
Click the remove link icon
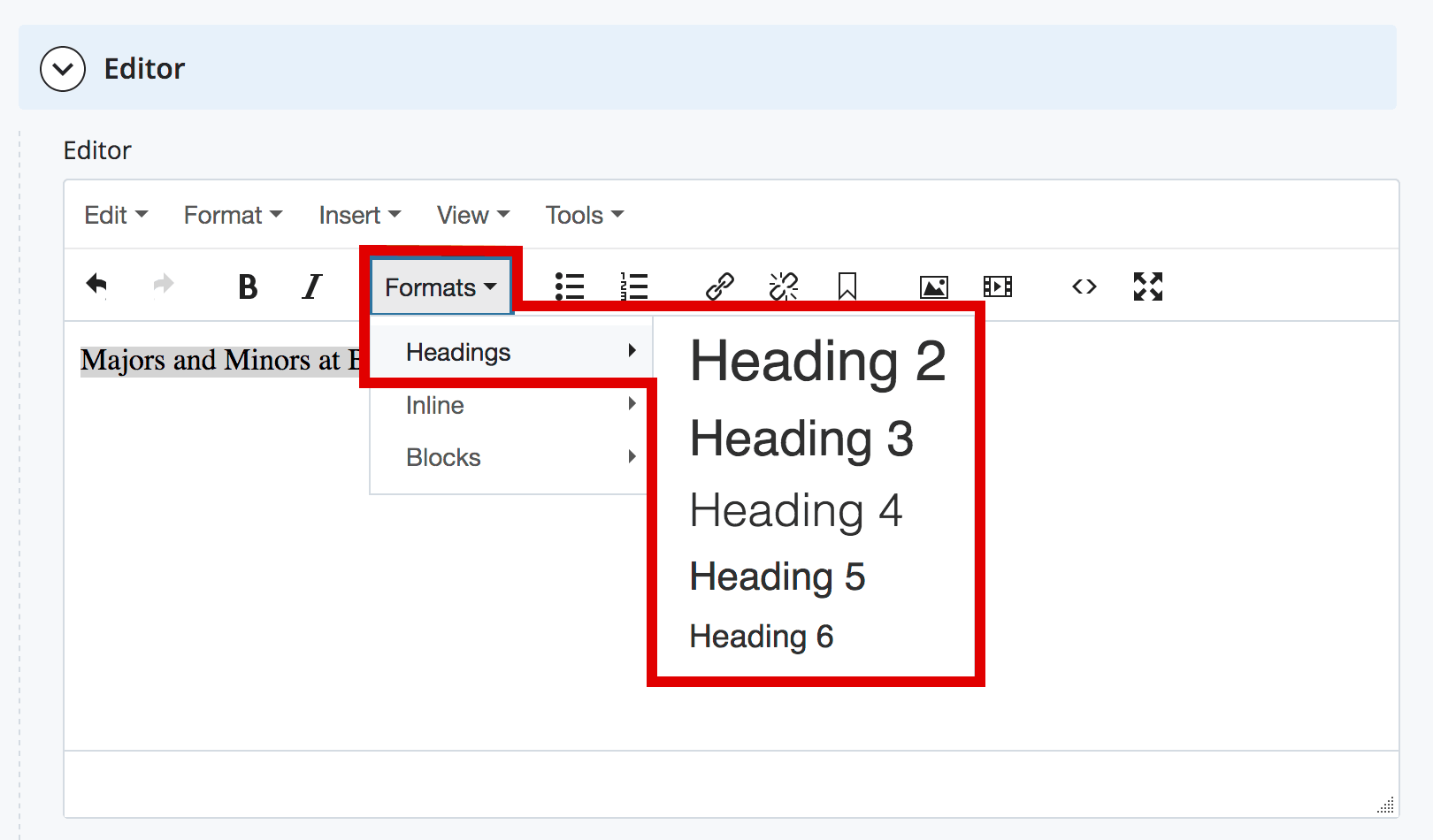point(783,286)
